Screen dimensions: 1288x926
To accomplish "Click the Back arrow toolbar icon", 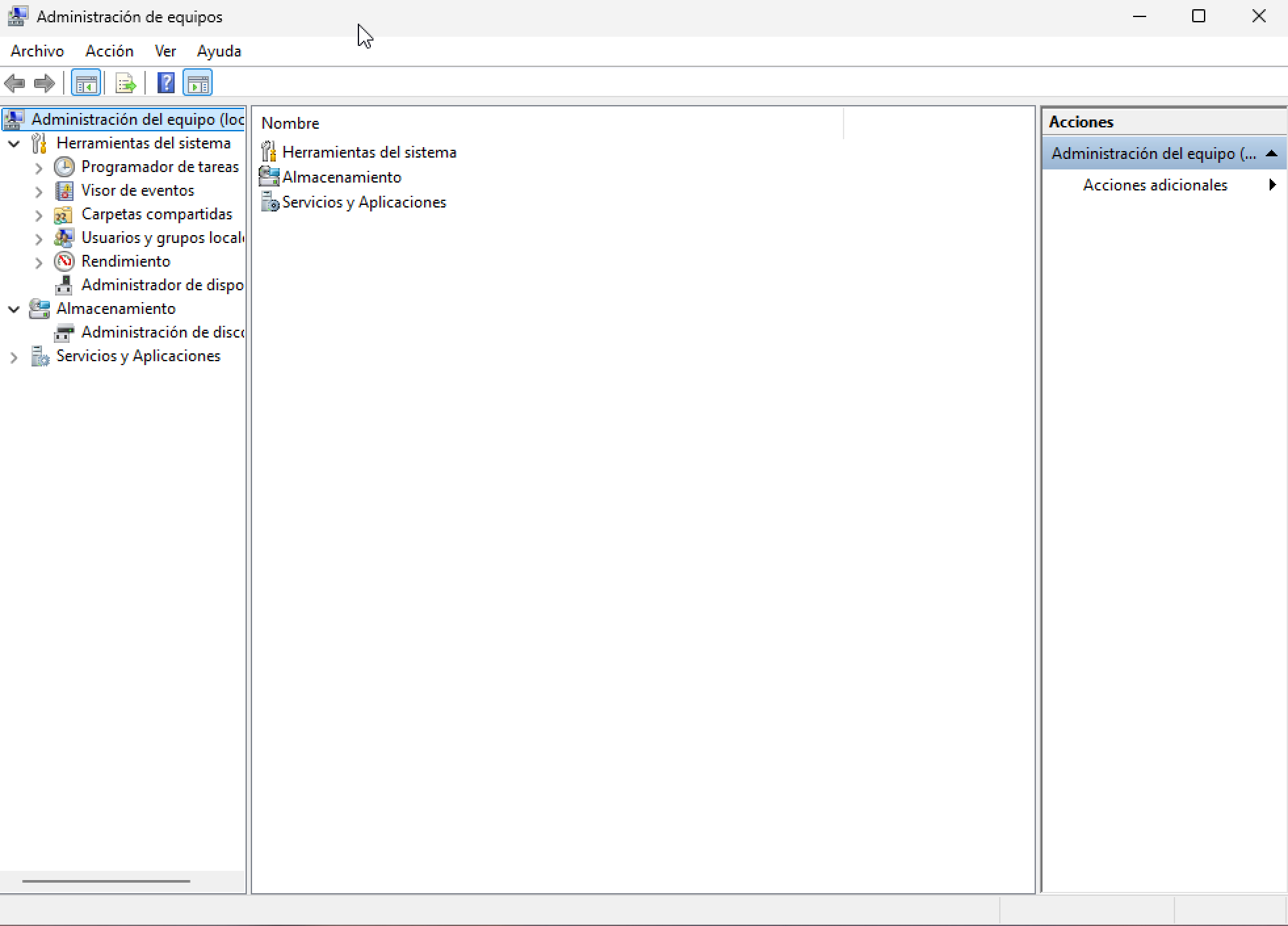I will [x=14, y=83].
